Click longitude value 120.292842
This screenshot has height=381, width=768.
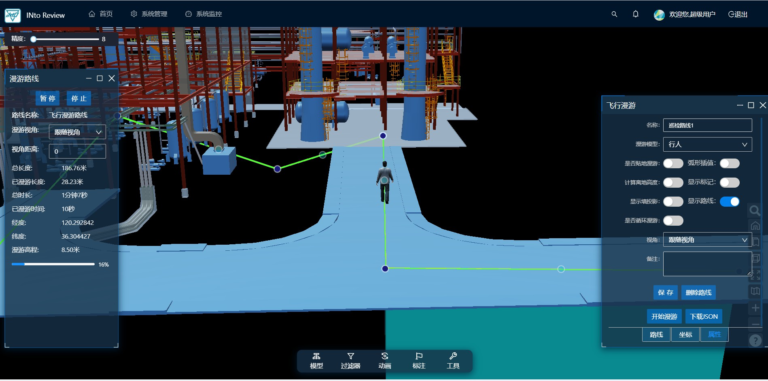[77, 222]
